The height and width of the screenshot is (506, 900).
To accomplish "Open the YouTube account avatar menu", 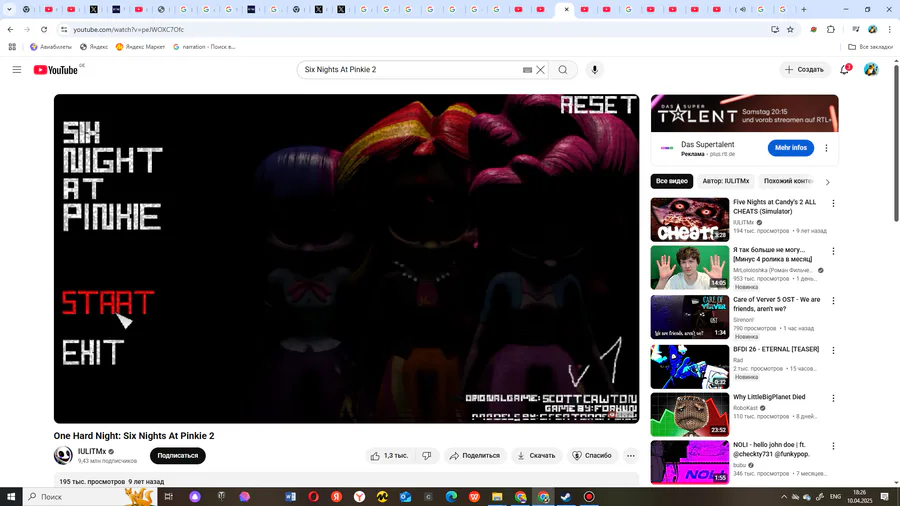I will pyautogui.click(x=871, y=69).
